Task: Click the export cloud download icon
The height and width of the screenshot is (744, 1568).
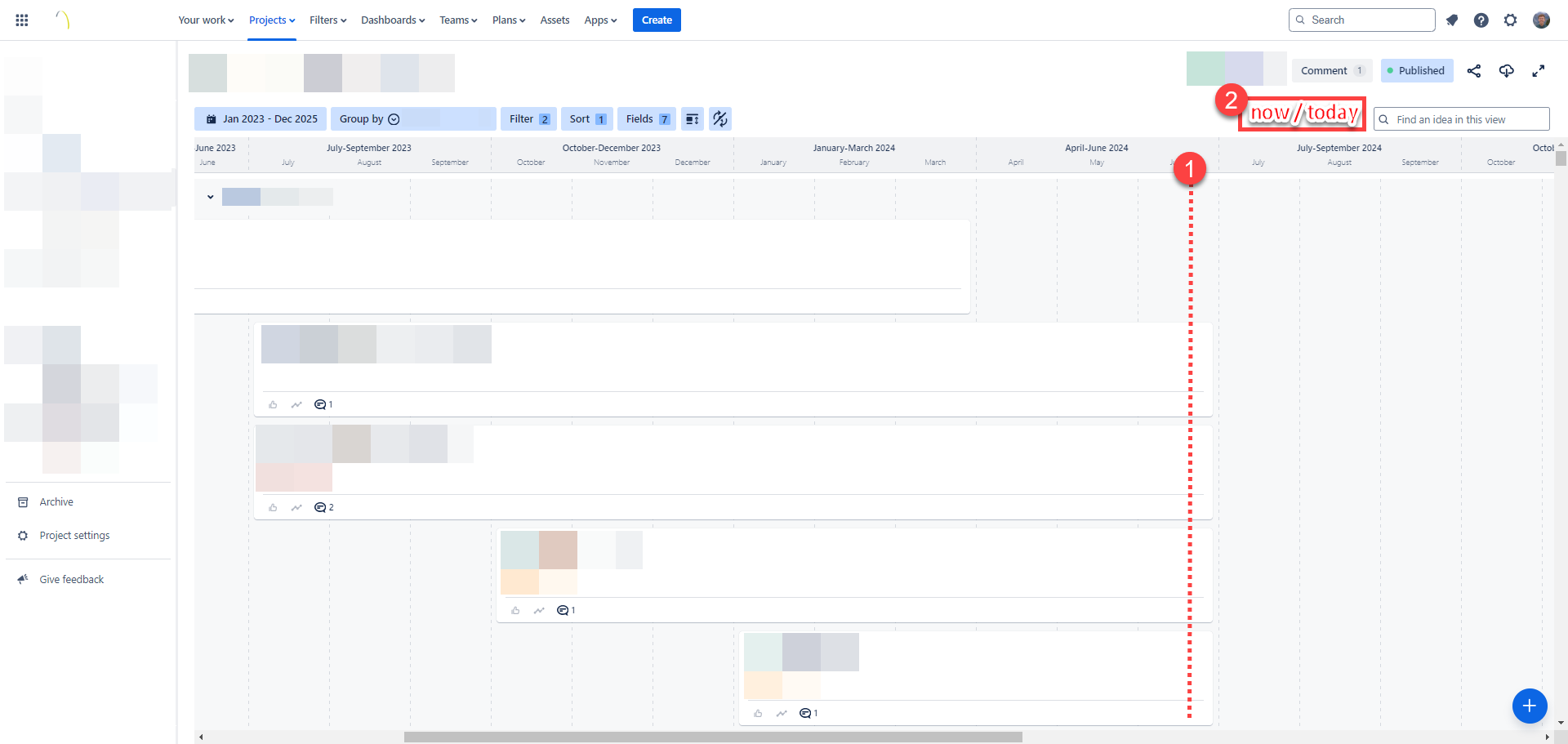Action: pos(1507,71)
